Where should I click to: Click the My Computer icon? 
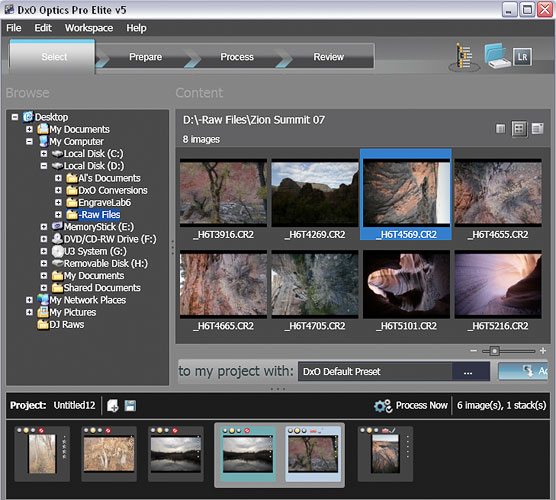tap(43, 141)
